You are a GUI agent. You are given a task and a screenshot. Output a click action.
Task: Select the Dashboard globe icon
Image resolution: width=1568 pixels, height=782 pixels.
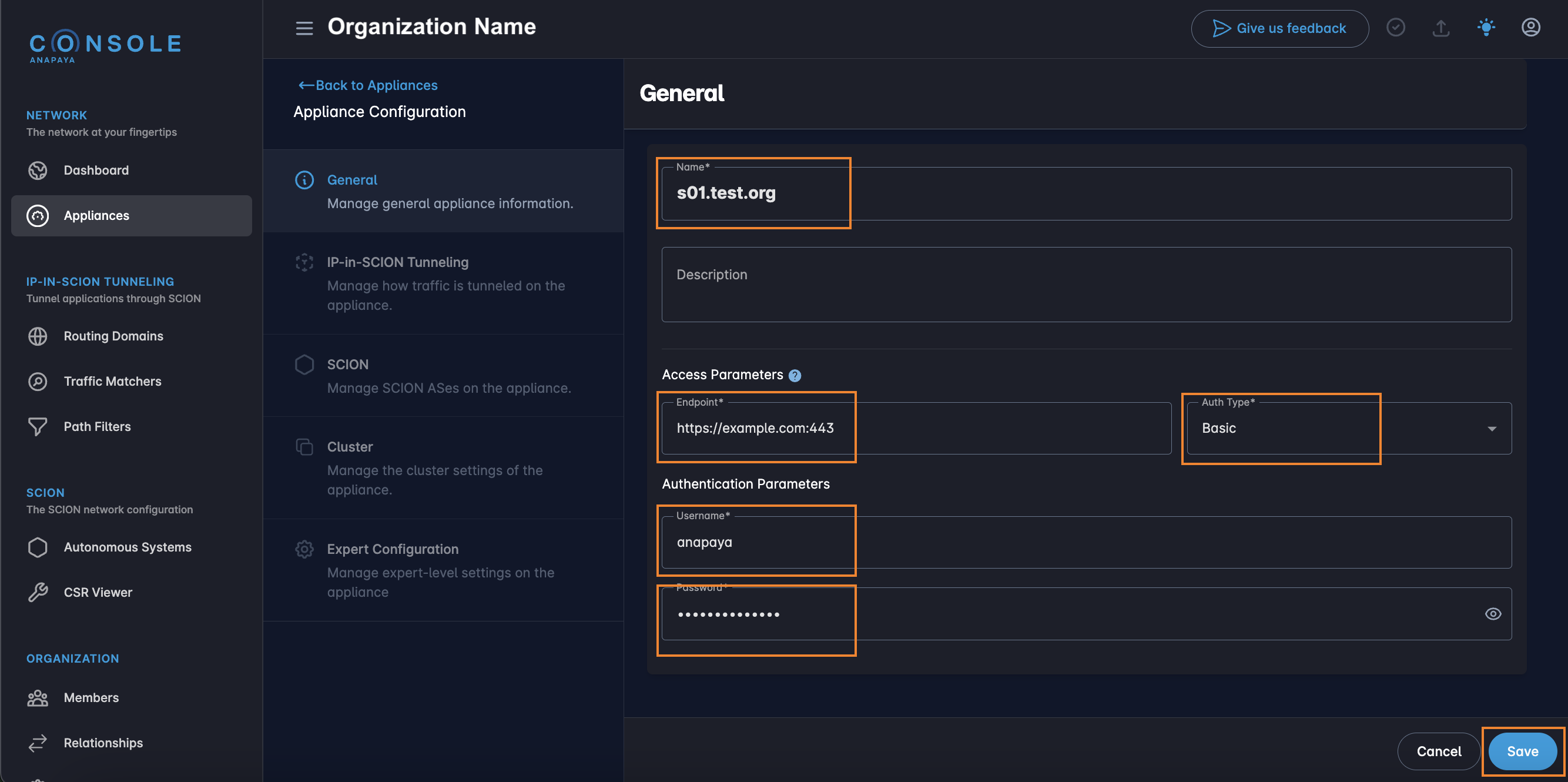point(37,171)
